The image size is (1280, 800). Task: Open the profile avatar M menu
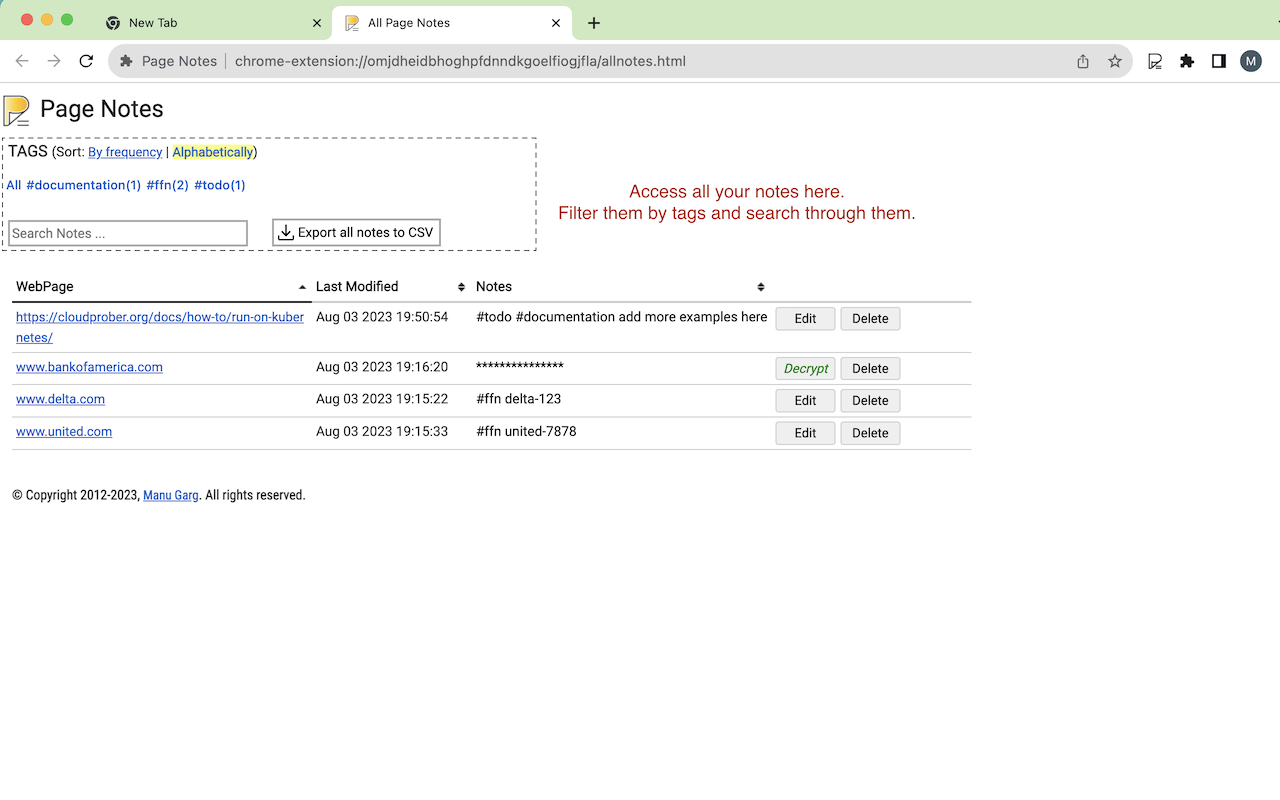tap(1251, 61)
